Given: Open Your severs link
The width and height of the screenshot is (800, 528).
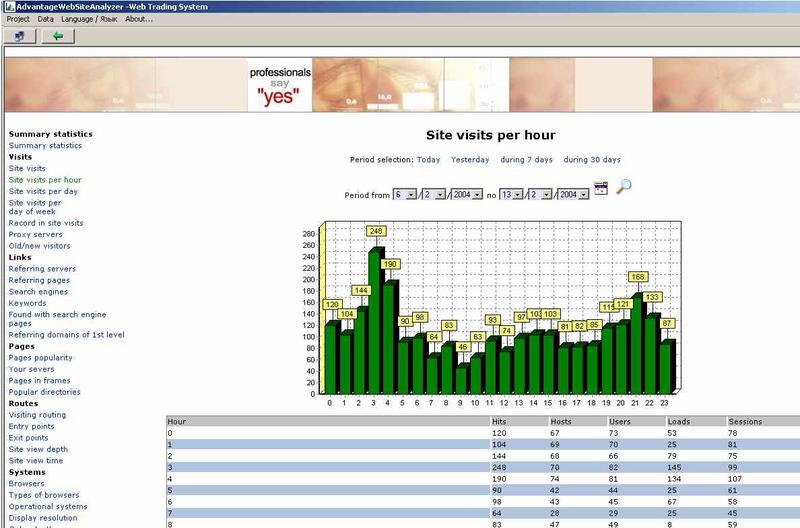Looking at the screenshot, I should pyautogui.click(x=31, y=369).
